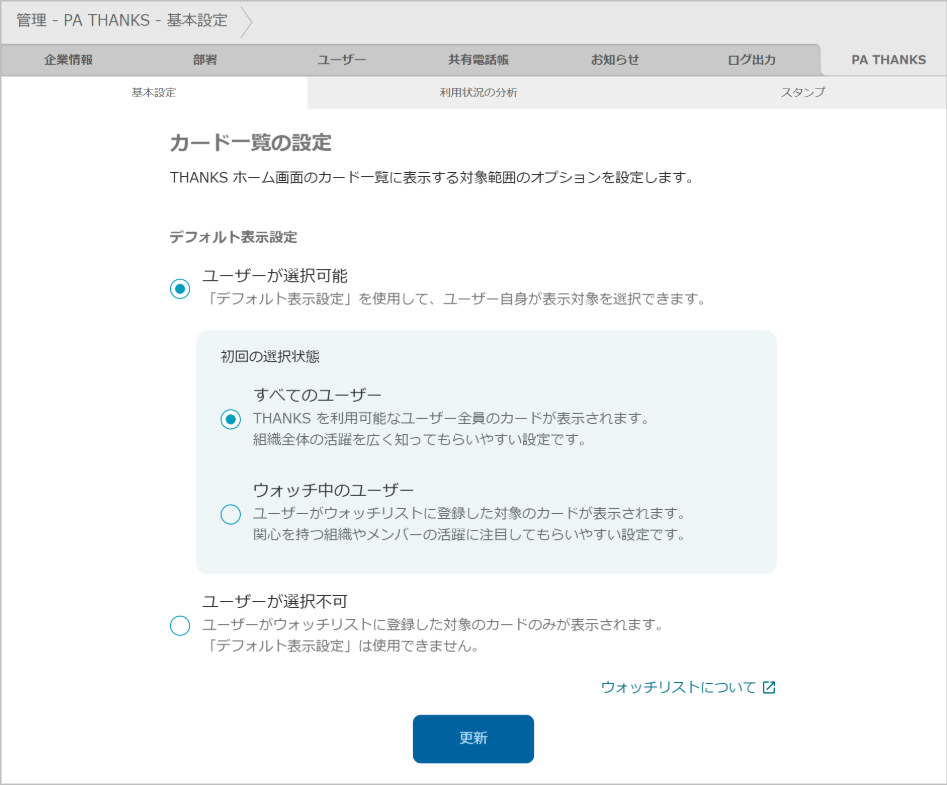This screenshot has width=947, height=785.
Task: Enable the ユーザーが選択不可 setting
Action: coord(178,625)
